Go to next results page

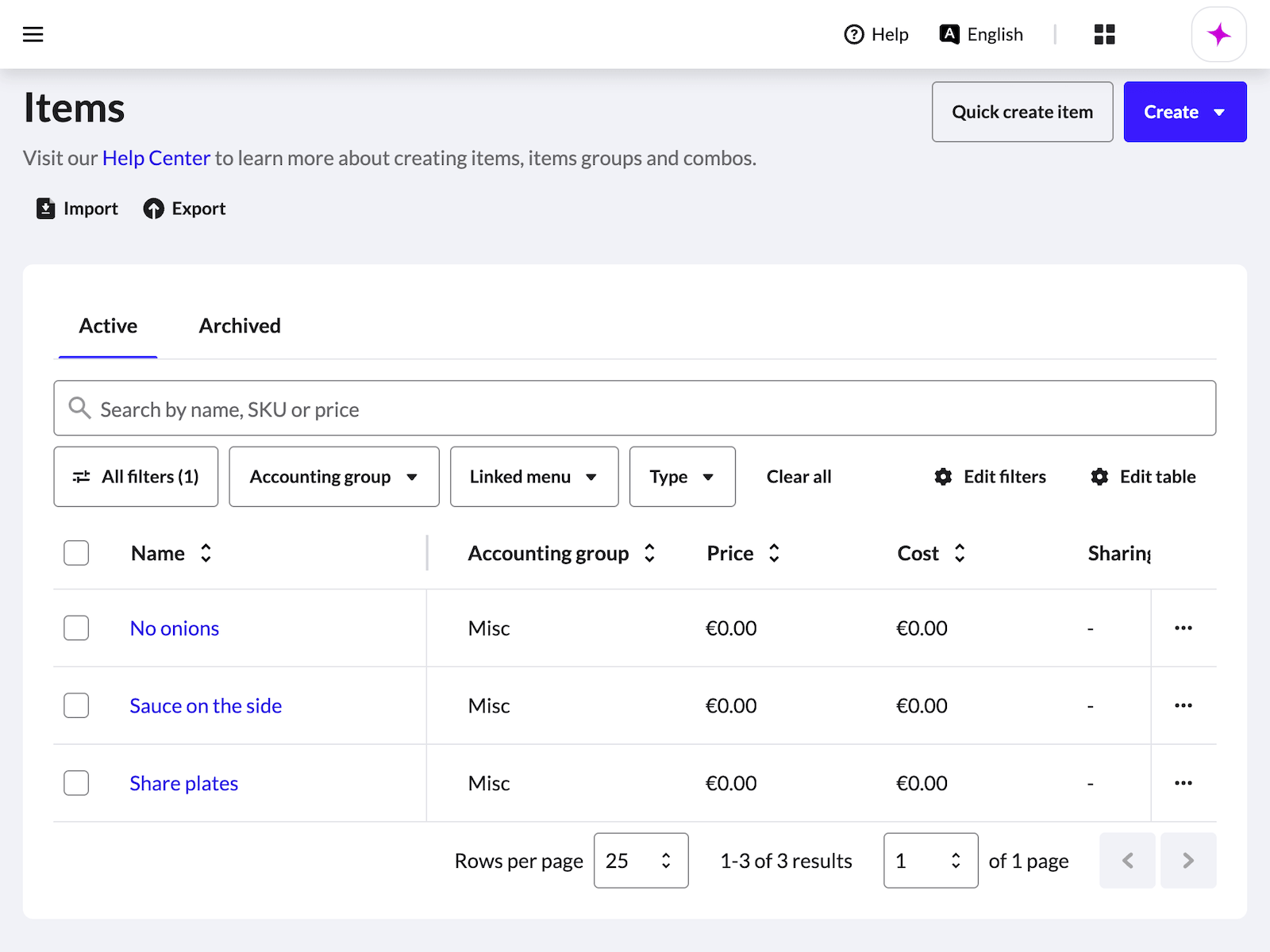point(1188,860)
